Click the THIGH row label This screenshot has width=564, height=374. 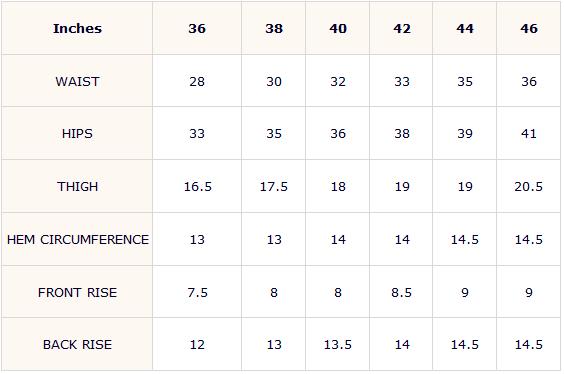[77, 186]
